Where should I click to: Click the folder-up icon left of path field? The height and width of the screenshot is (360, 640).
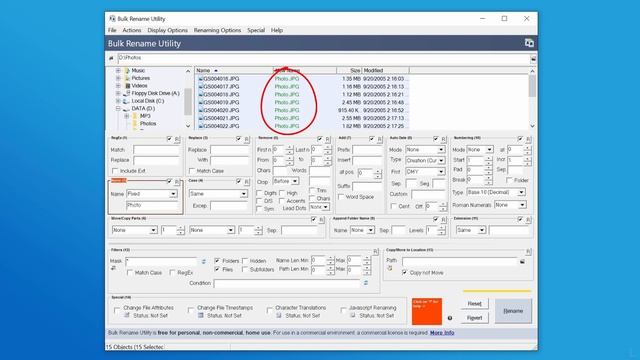point(111,58)
